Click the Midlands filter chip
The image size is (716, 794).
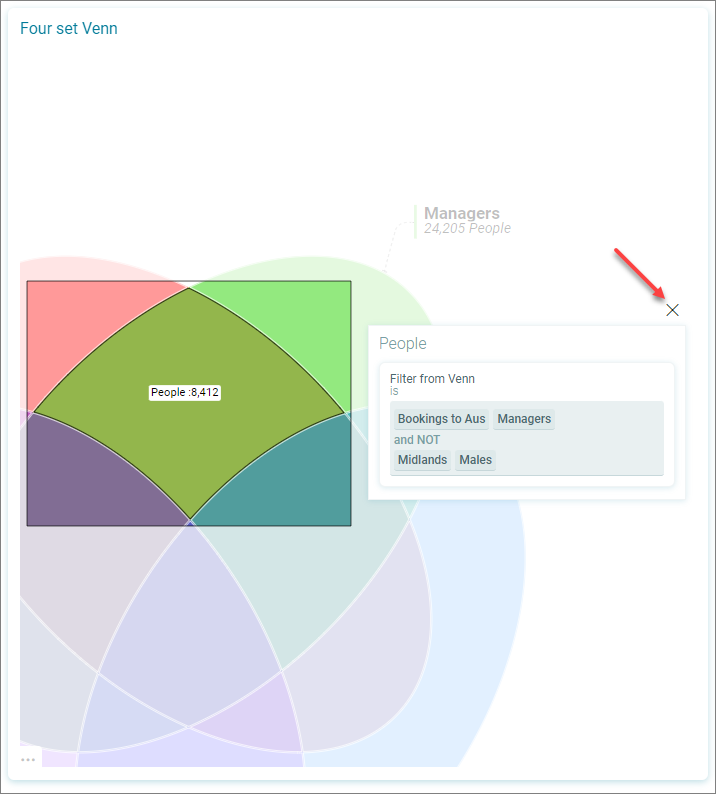pyautogui.click(x=422, y=460)
